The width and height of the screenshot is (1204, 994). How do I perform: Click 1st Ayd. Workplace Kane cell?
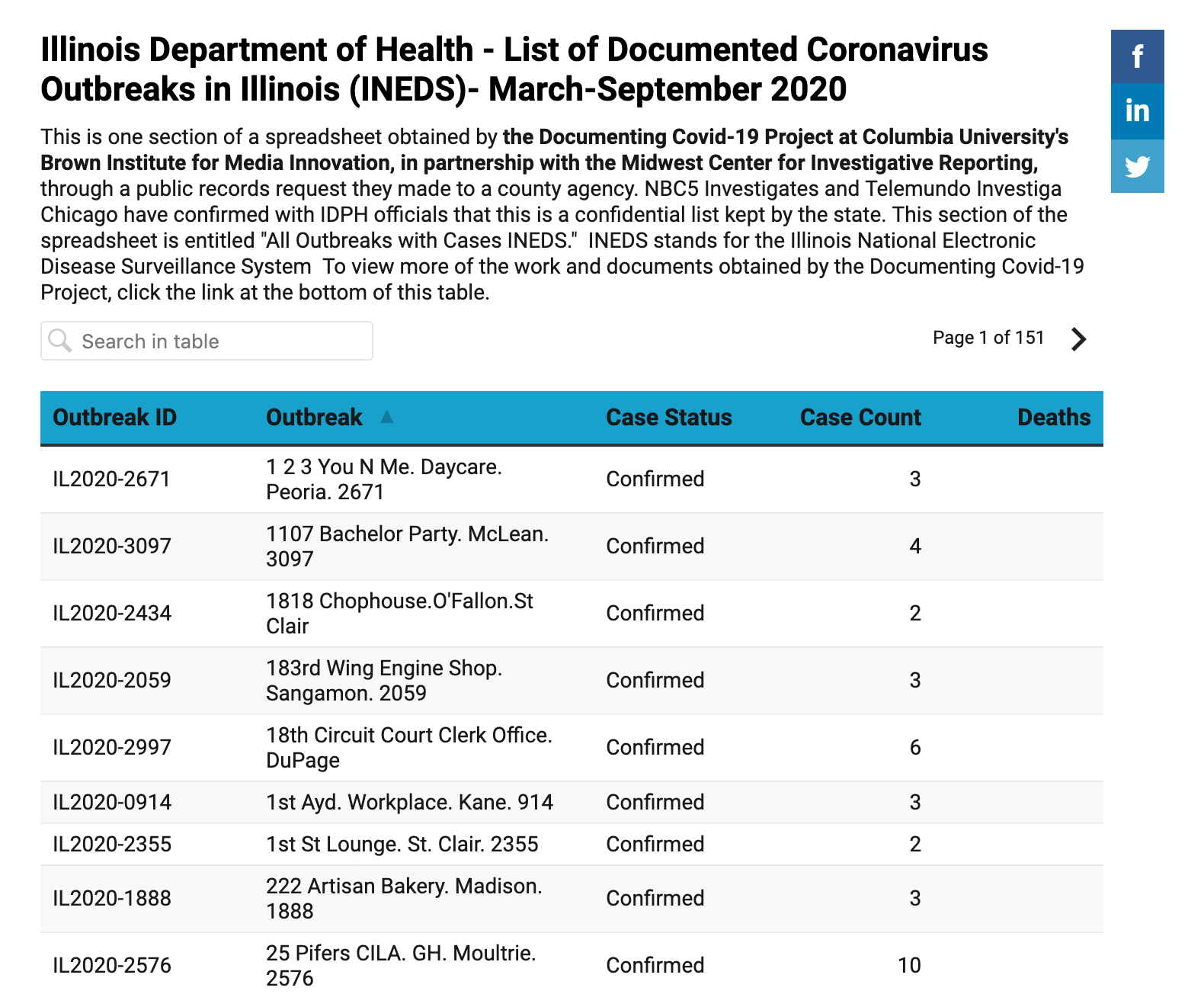409,802
